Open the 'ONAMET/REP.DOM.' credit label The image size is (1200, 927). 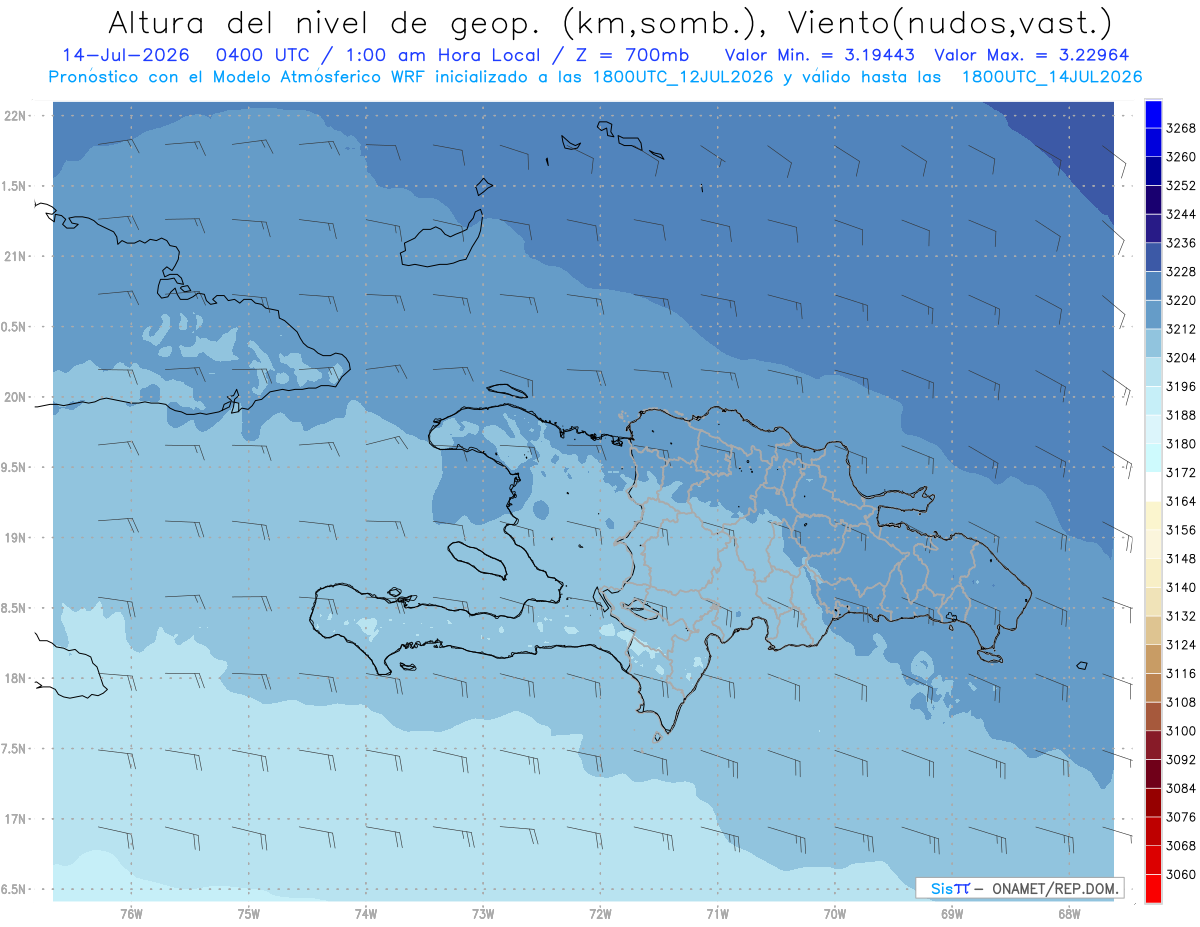click(x=1056, y=888)
